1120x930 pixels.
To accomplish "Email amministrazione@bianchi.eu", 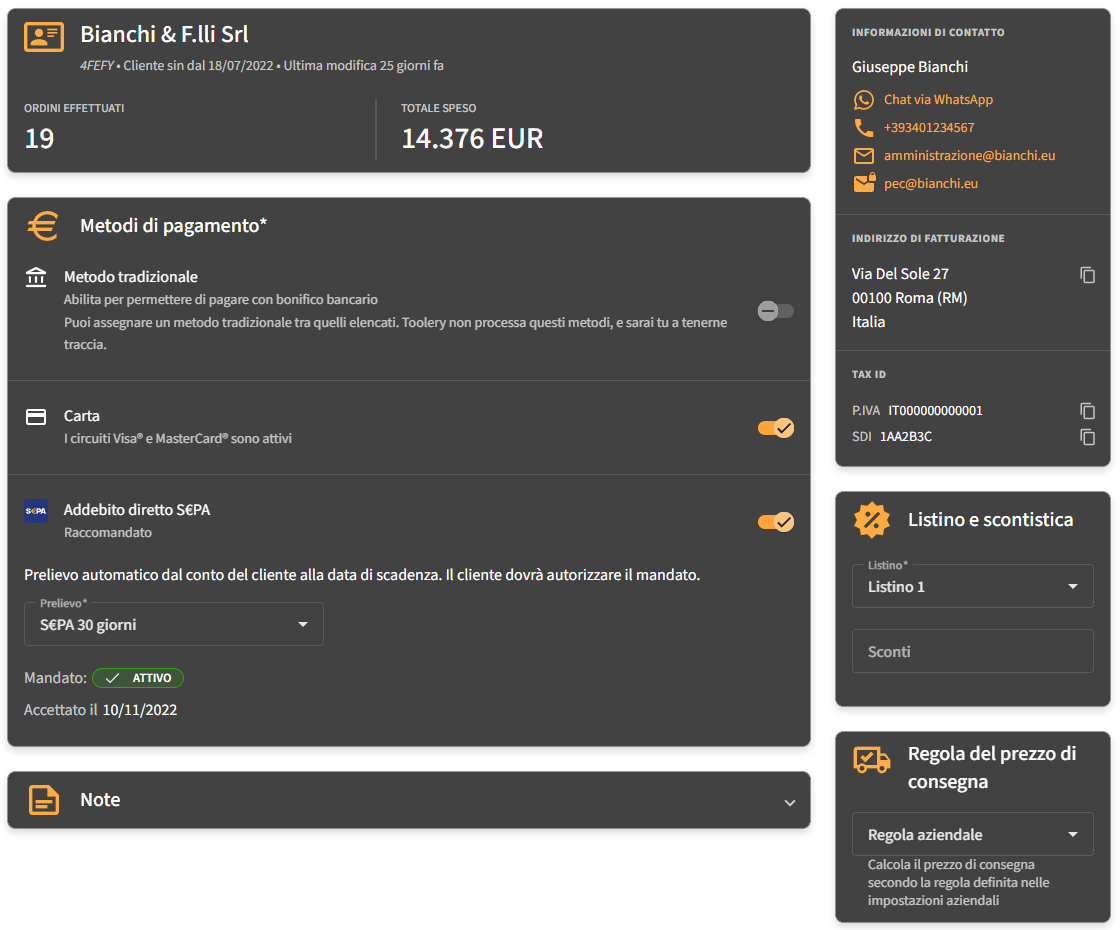I will pyautogui.click(x=969, y=156).
